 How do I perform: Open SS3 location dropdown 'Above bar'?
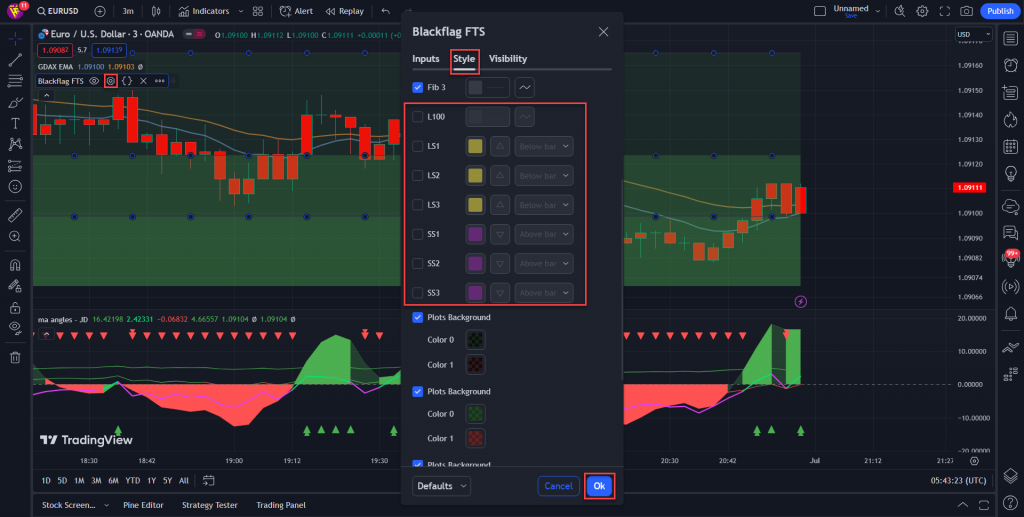point(544,292)
